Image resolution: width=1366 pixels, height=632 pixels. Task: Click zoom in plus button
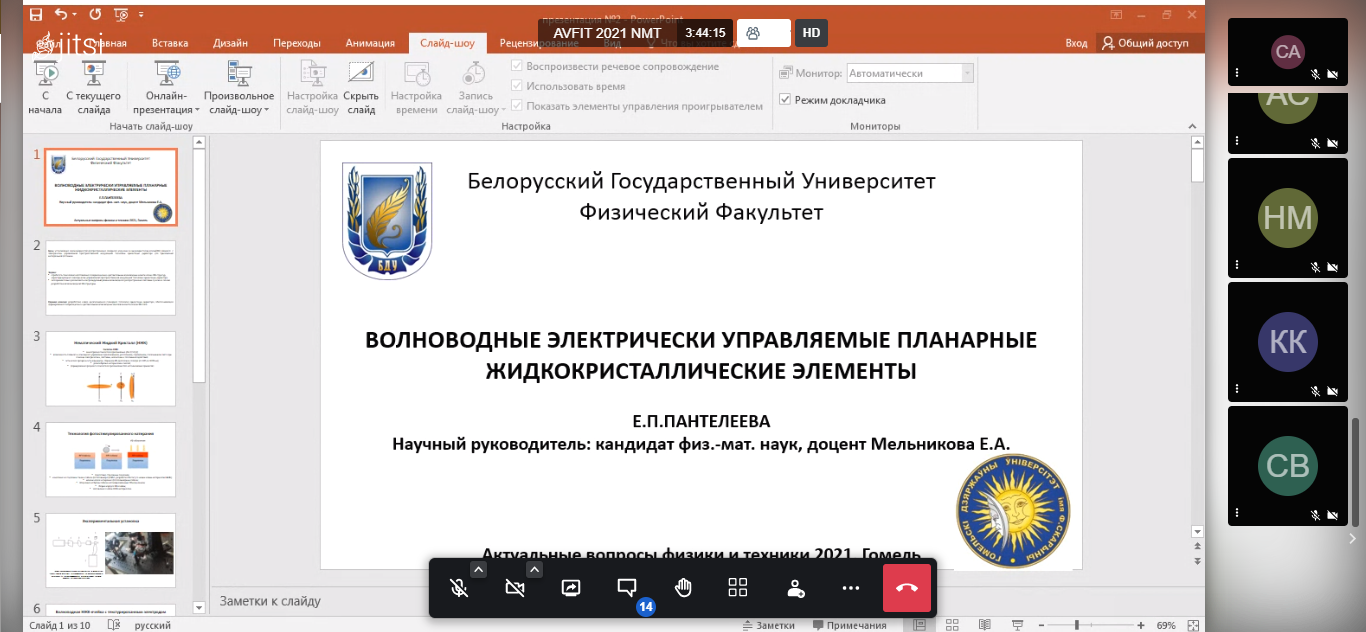1141,625
